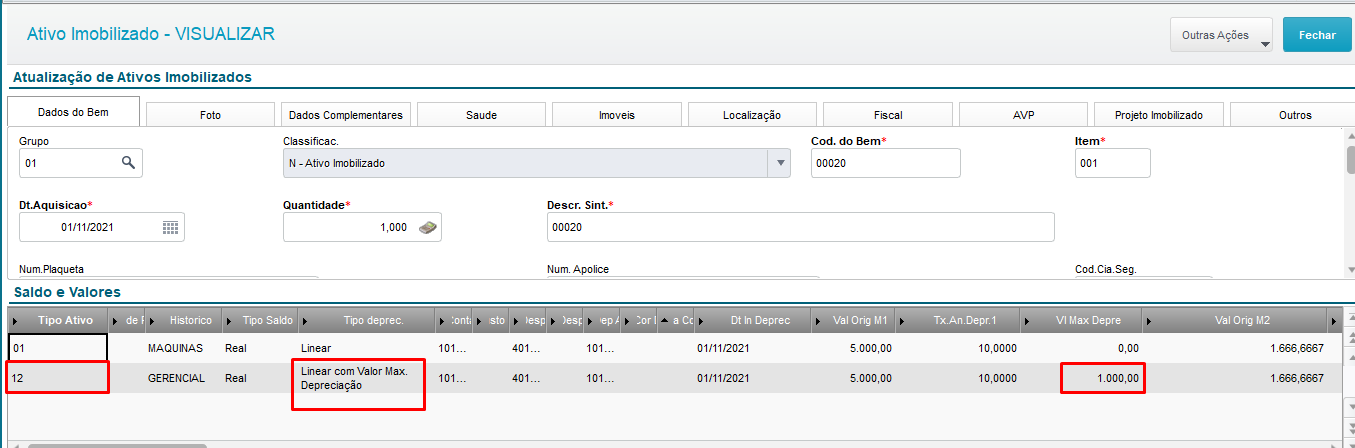The width and height of the screenshot is (1355, 448).
Task: Click the Item field containing 001
Action: pyautogui.click(x=1113, y=163)
